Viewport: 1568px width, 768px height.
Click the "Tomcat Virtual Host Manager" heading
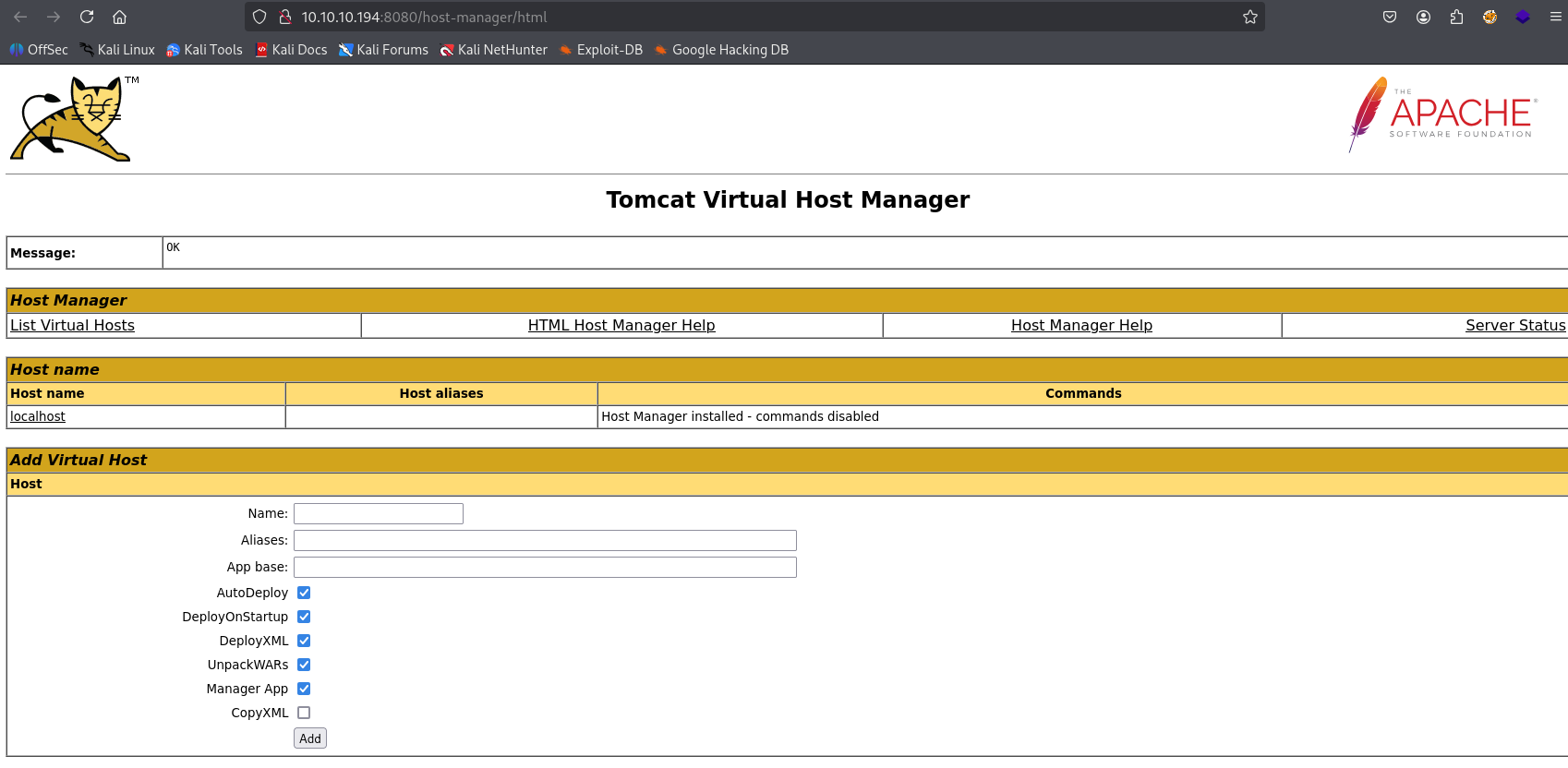[788, 199]
